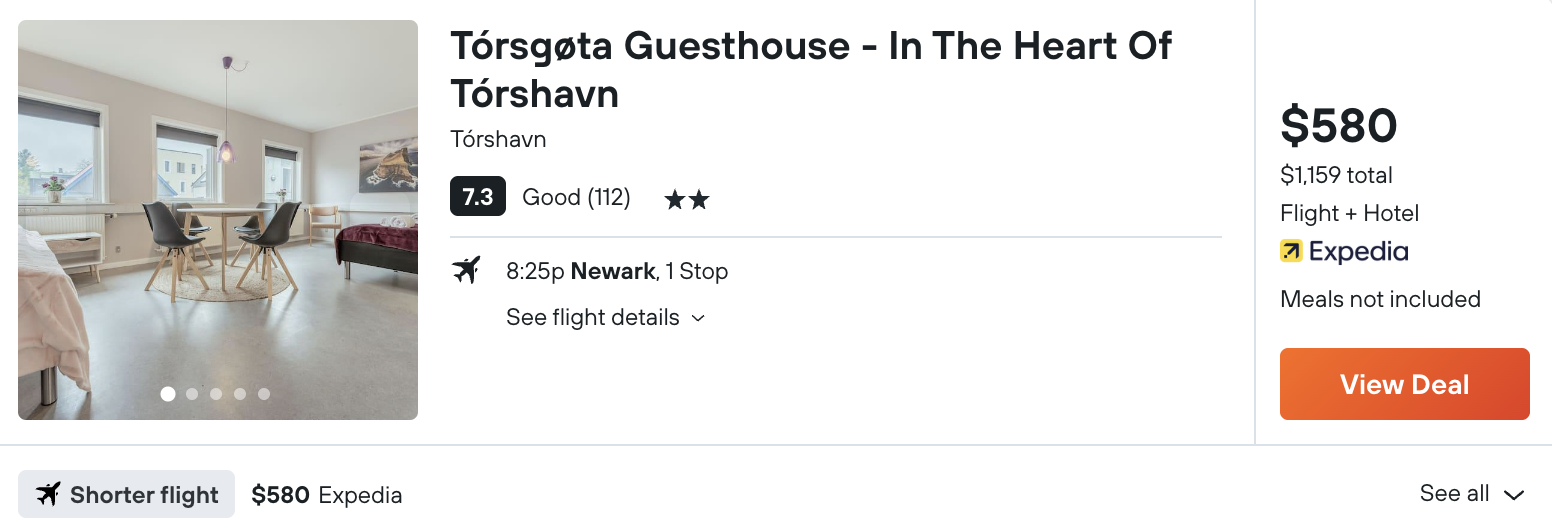Click the chevron next to See flight details
The height and width of the screenshot is (530, 1552).
tap(698, 319)
